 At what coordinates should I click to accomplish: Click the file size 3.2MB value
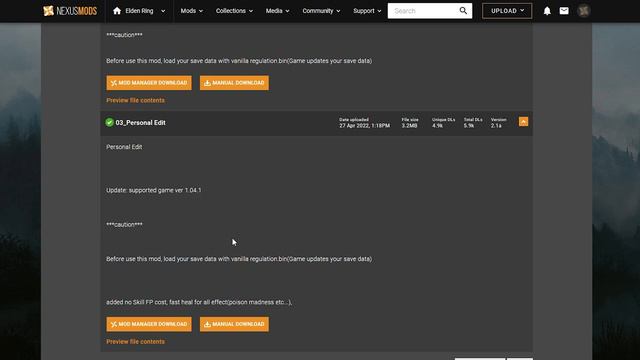409,126
